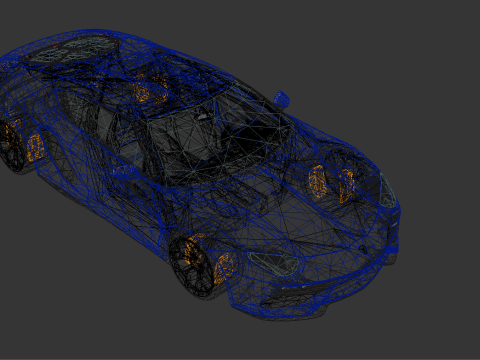Select the car's front left wheel
This screenshot has width=480, height=360.
192,267
